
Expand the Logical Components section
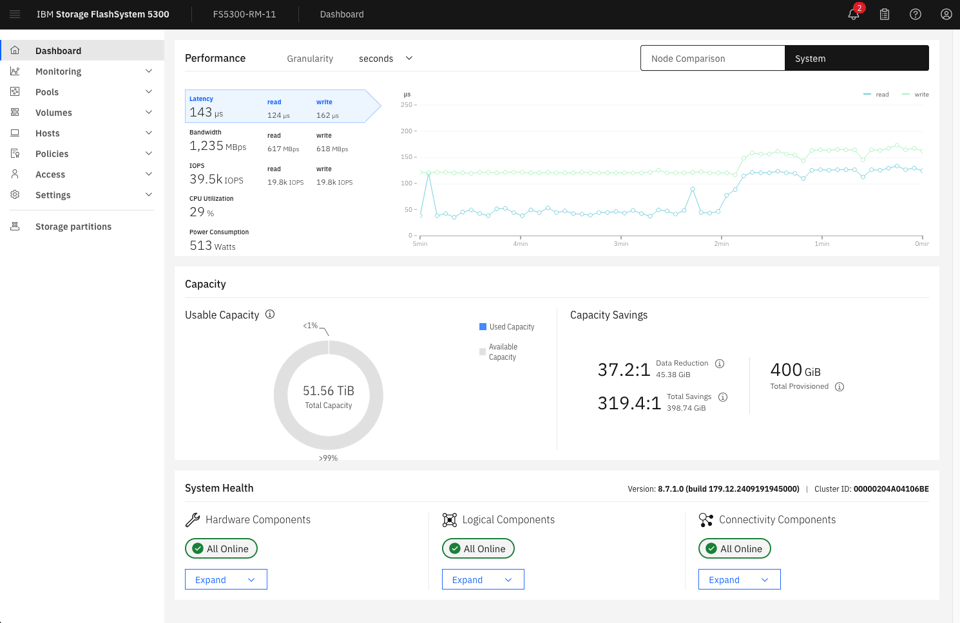(x=483, y=580)
